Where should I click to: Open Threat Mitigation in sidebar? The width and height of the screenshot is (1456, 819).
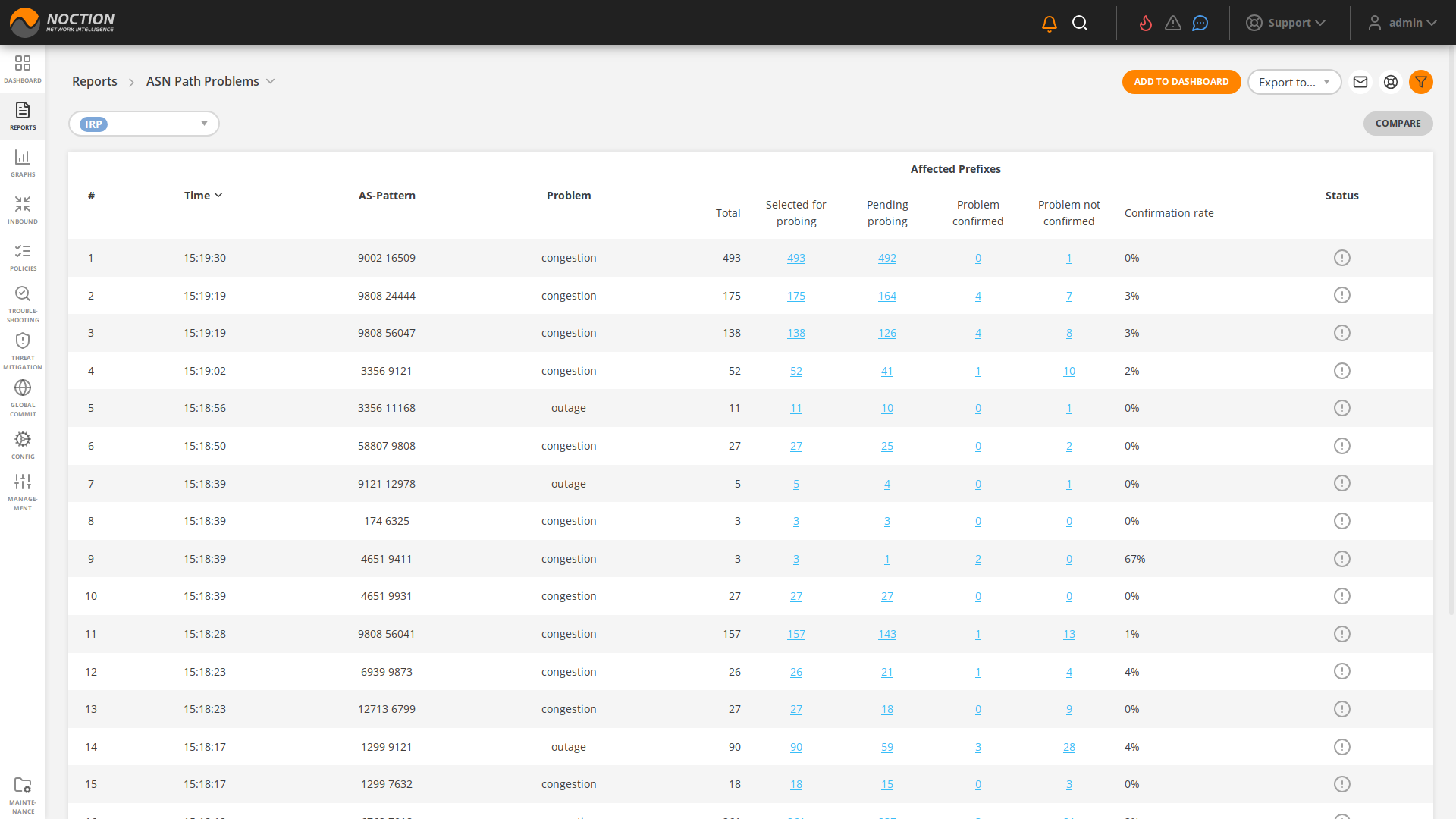(23, 350)
